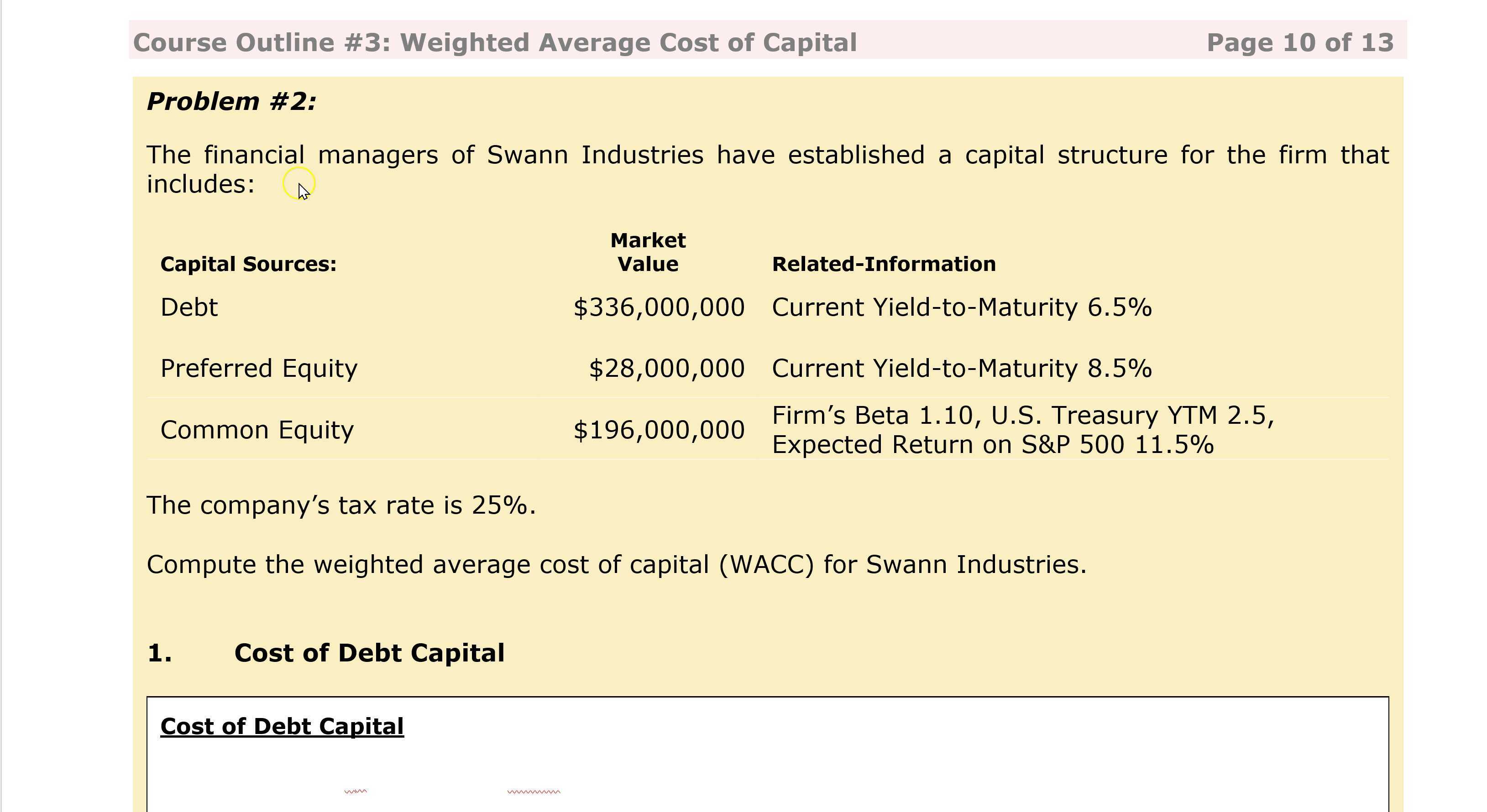The width and height of the screenshot is (1487, 812).
Task: Click the 'Related-Information' column header
Action: point(884,264)
